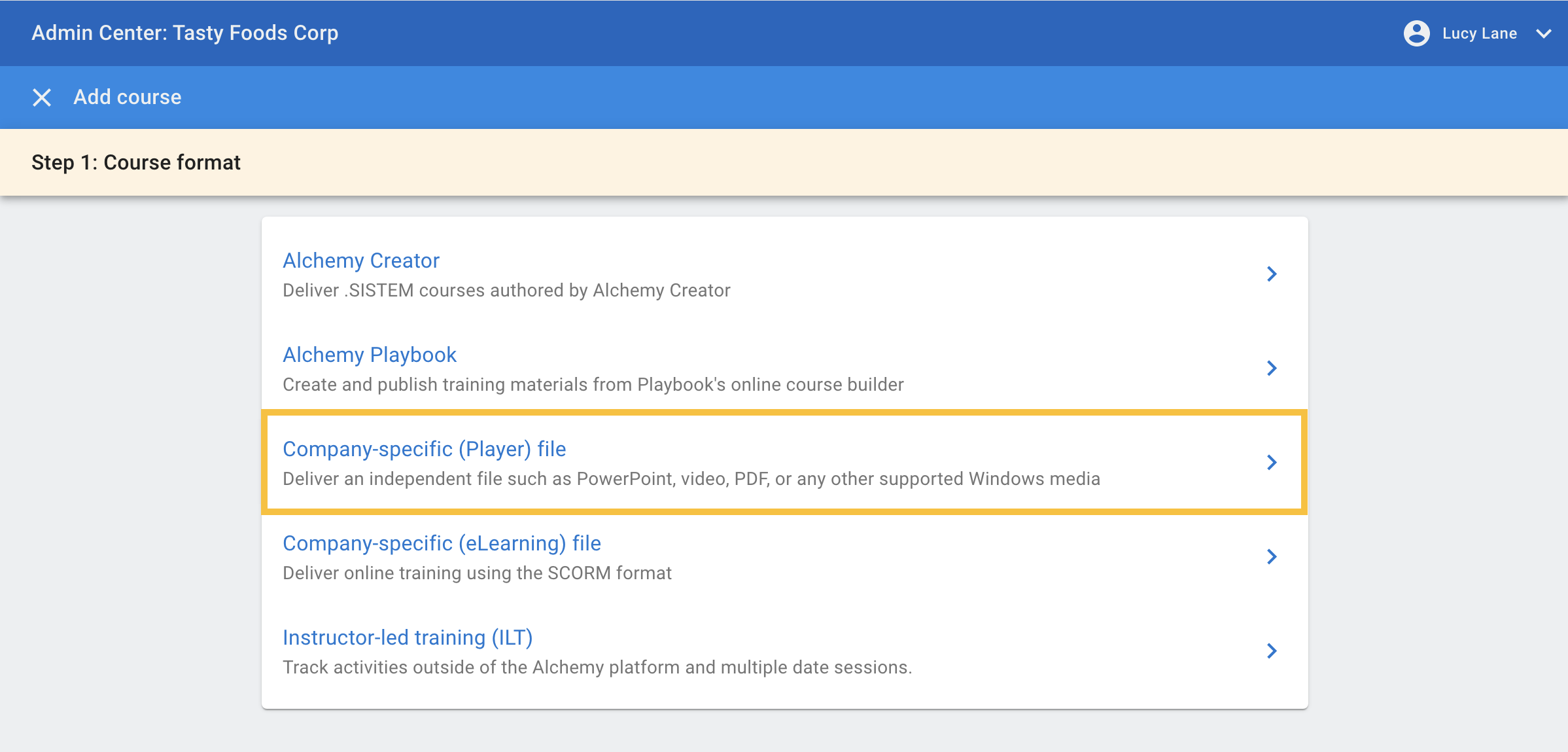Viewport: 1568px width, 752px height.
Task: Click the 'Step 1: Course format' heading
Action: pos(136,162)
